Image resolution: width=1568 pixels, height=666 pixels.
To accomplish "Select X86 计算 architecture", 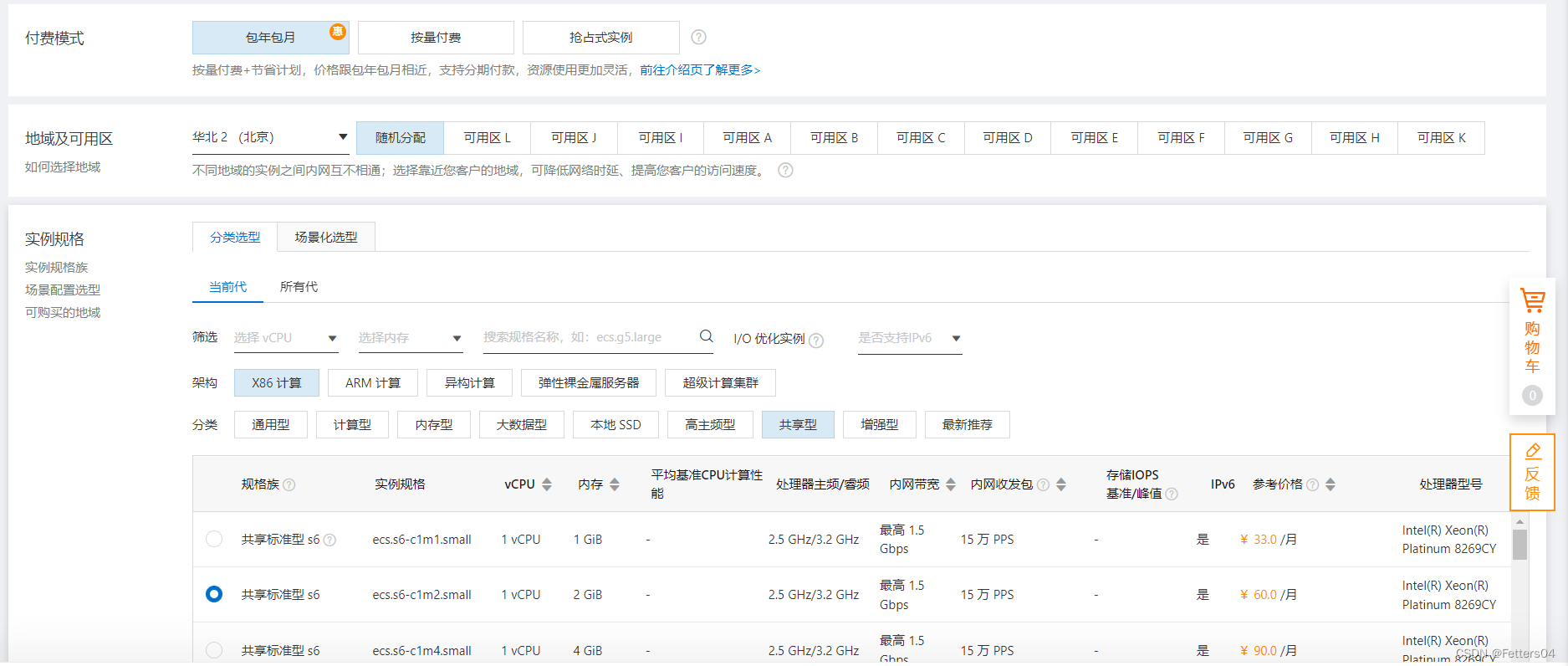I will (277, 383).
